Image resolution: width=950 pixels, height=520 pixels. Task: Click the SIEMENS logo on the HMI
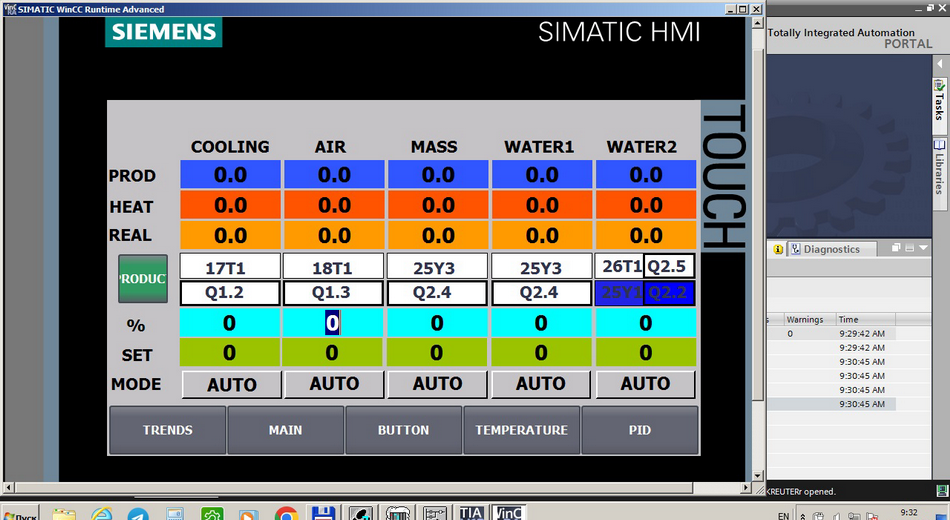(164, 31)
